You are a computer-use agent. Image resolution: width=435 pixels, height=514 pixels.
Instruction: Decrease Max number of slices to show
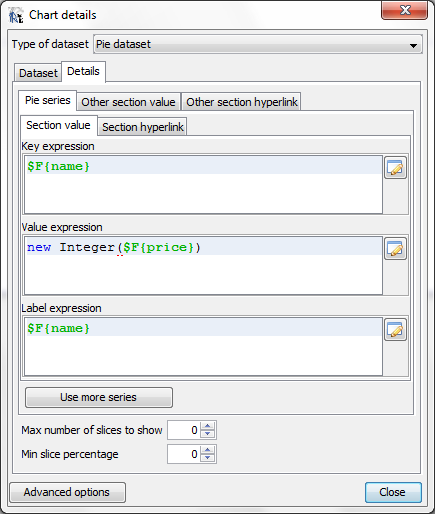tap(208, 434)
